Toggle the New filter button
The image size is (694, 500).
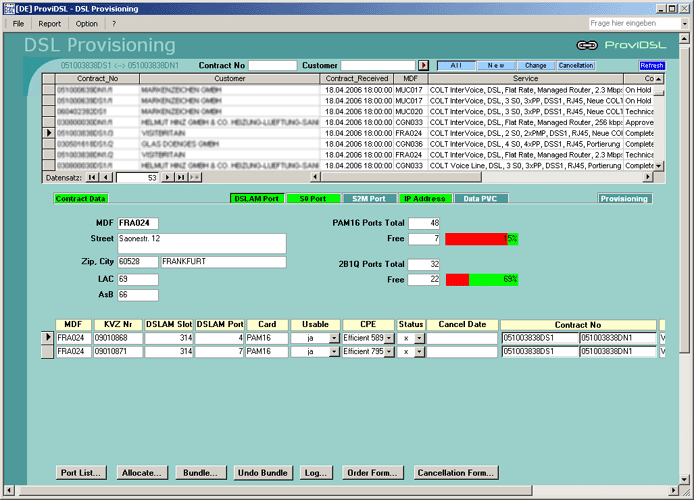pos(496,65)
